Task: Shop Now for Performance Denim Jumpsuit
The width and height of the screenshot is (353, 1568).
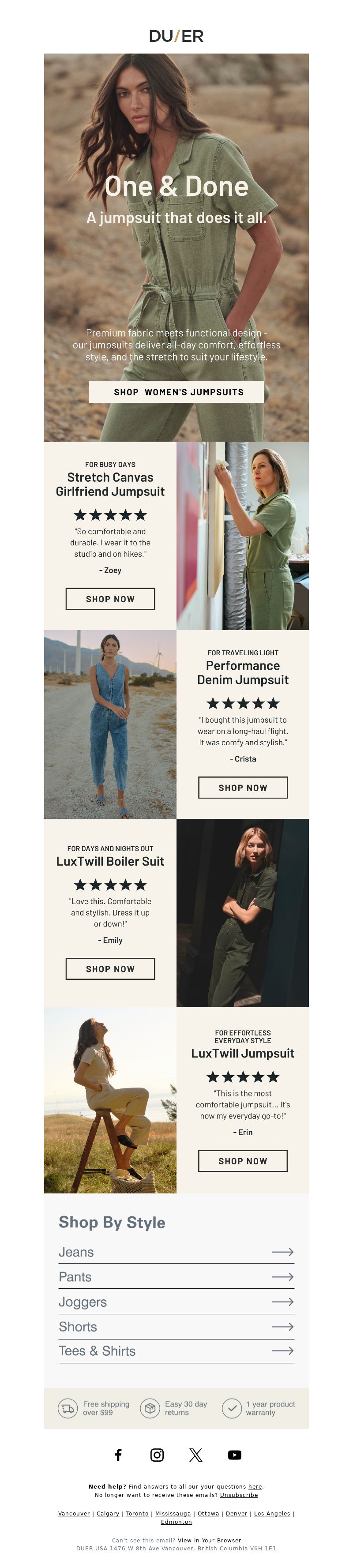Action: point(243,787)
